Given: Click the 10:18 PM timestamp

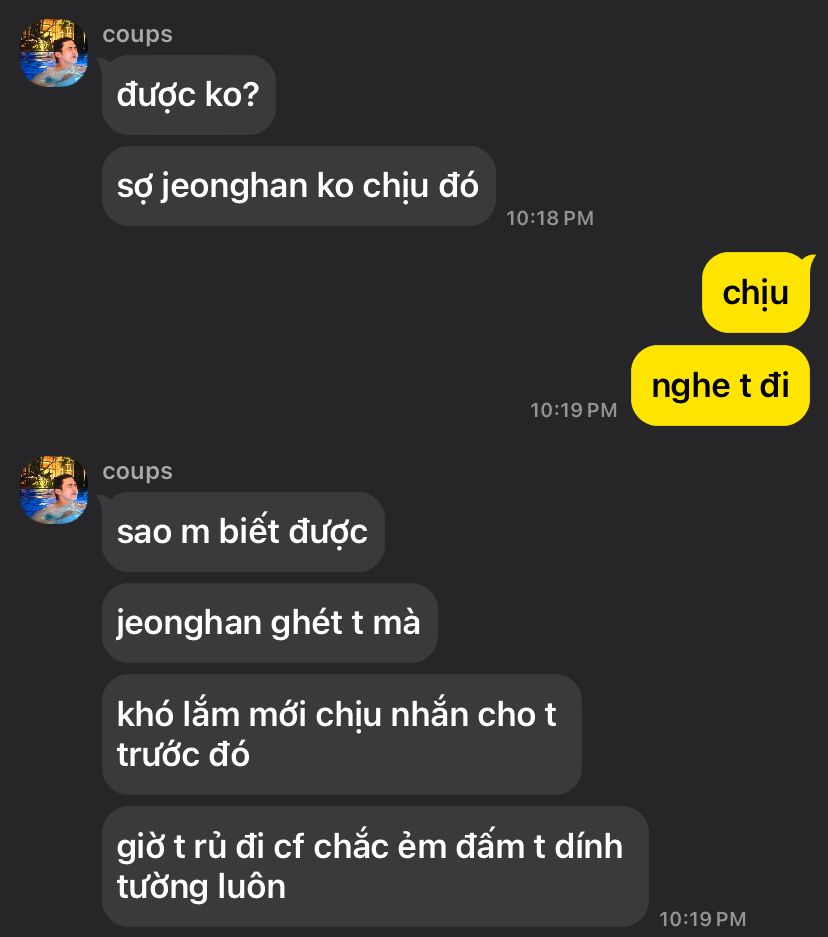Looking at the screenshot, I should click(550, 218).
